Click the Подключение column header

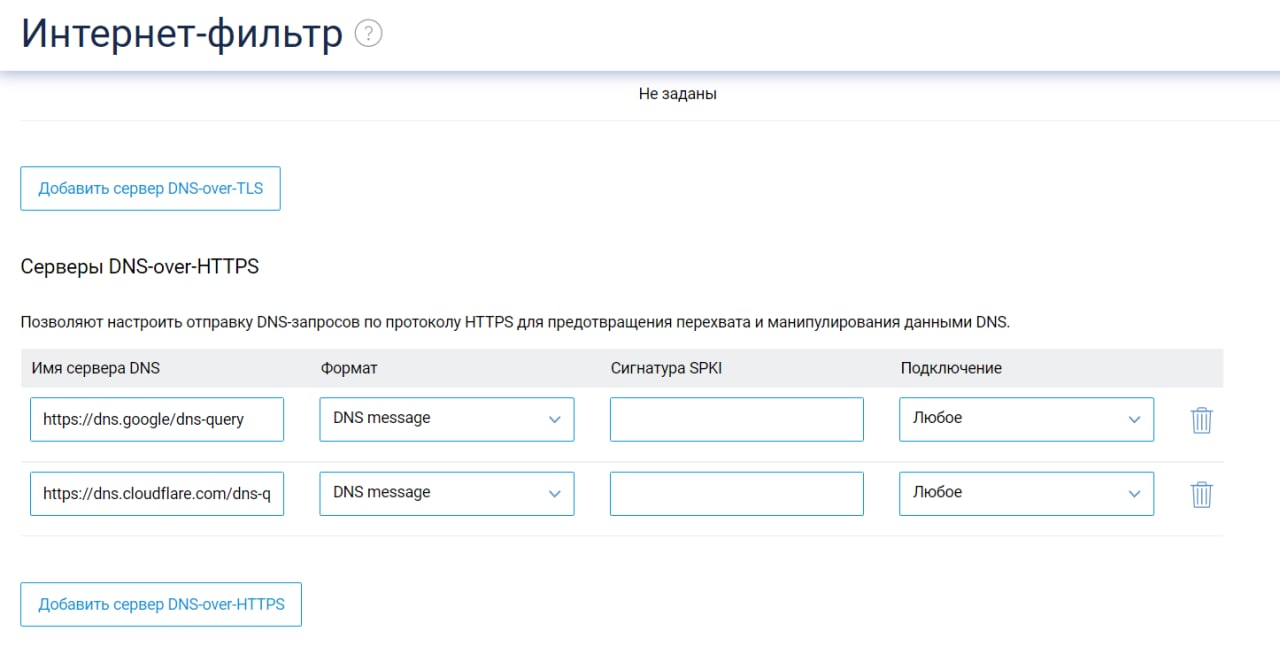pos(951,368)
